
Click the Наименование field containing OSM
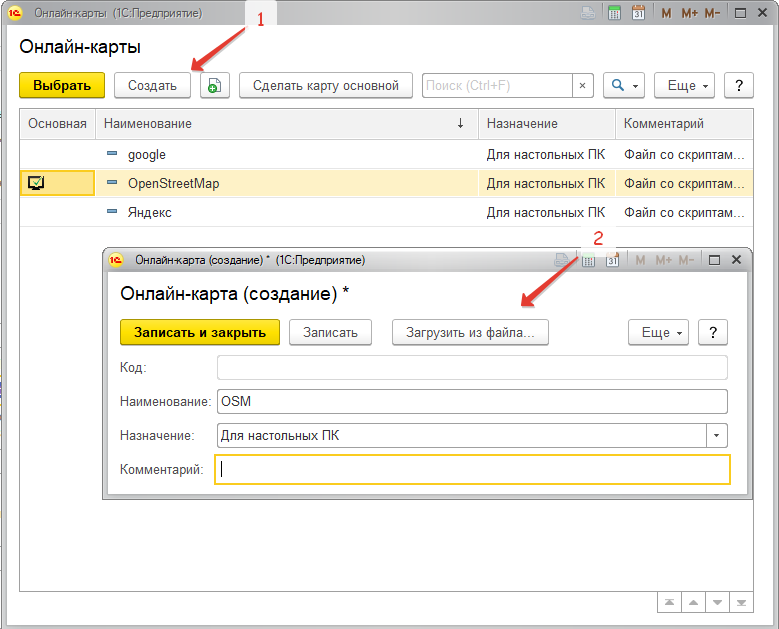(472, 401)
